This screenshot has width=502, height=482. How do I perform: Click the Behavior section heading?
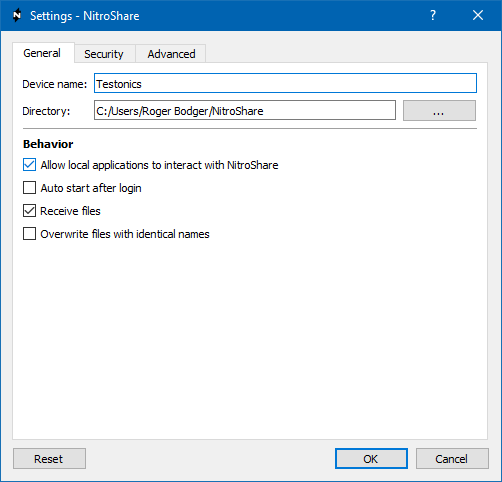pyautogui.click(x=48, y=144)
